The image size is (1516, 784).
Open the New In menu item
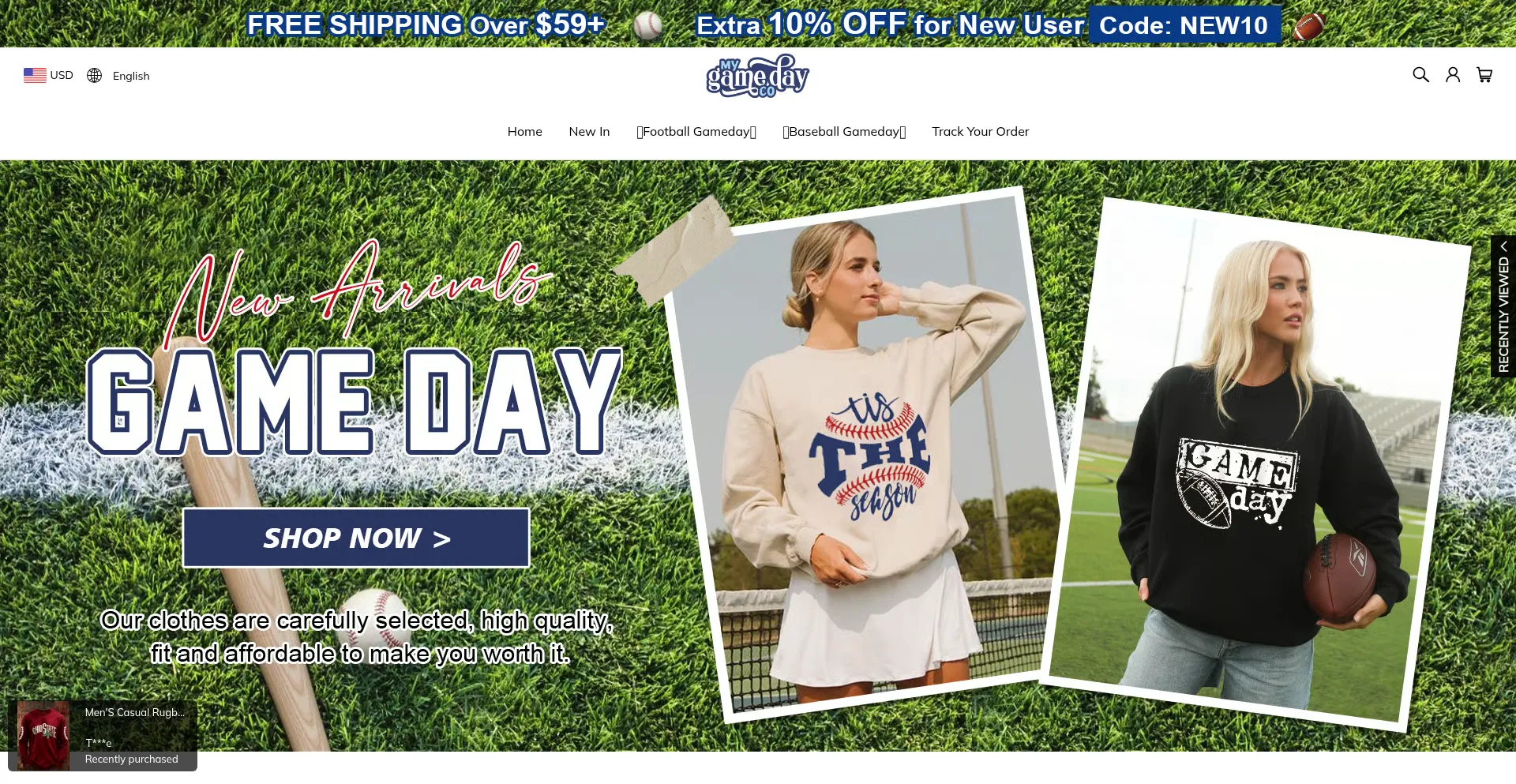pyautogui.click(x=589, y=132)
